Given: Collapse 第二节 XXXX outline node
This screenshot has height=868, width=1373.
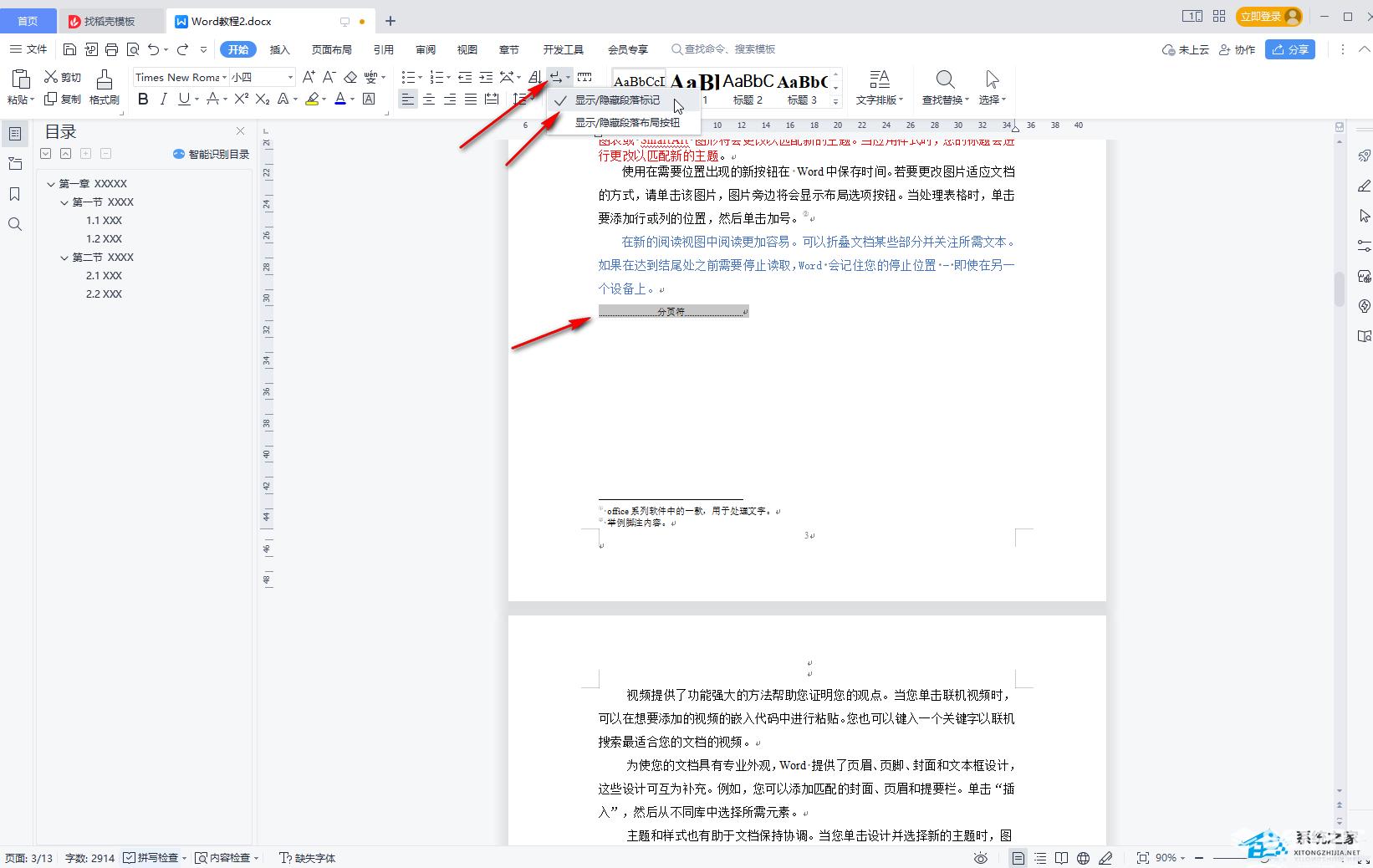Looking at the screenshot, I should click(x=64, y=258).
